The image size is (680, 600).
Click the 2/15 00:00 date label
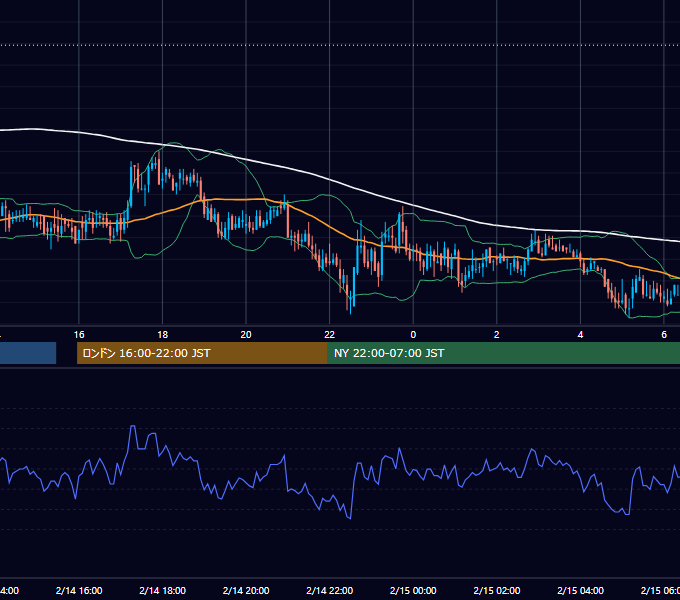coord(413,590)
